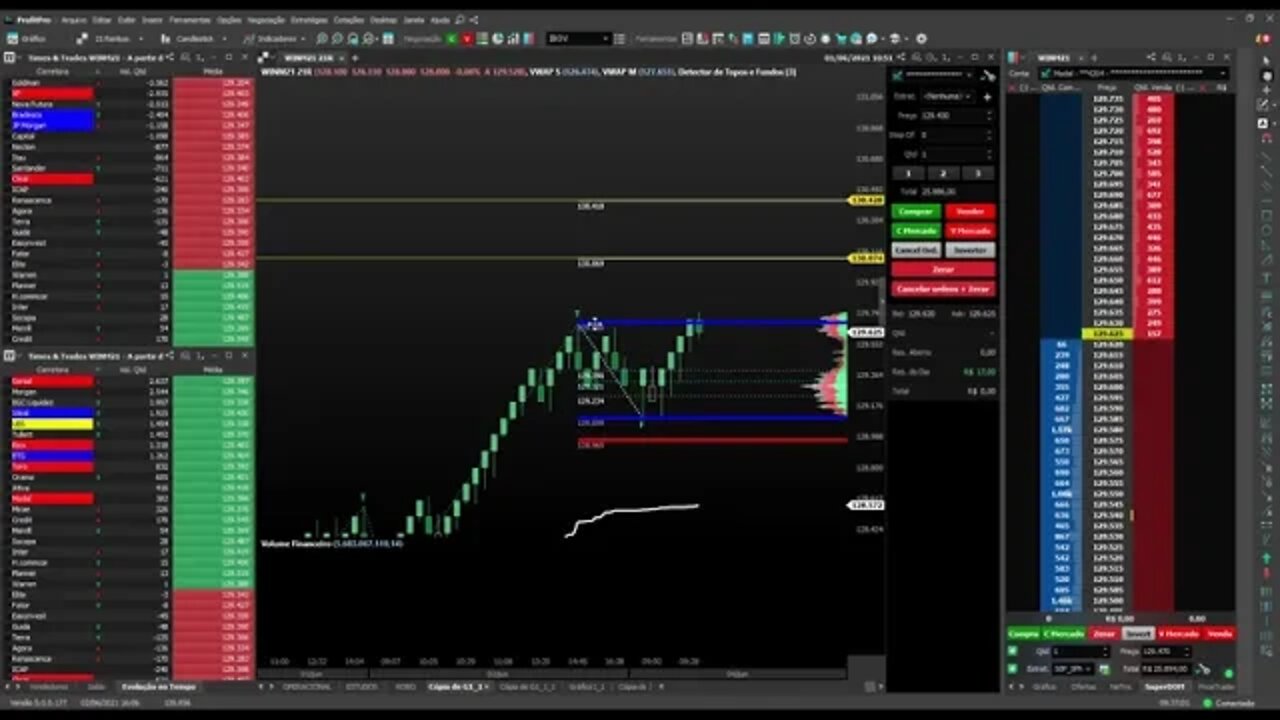Open the Ferramentas menu

click(189, 20)
